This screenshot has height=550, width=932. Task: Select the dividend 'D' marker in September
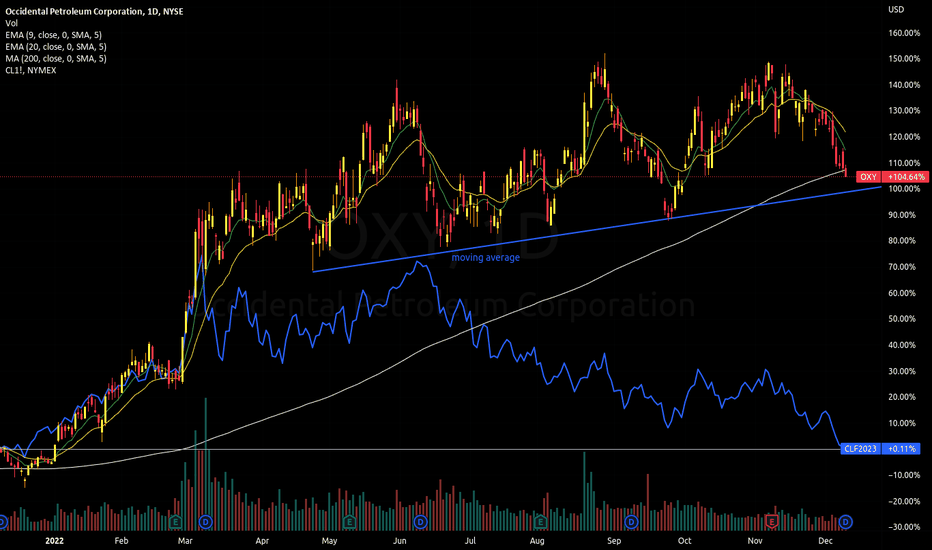coord(631,522)
